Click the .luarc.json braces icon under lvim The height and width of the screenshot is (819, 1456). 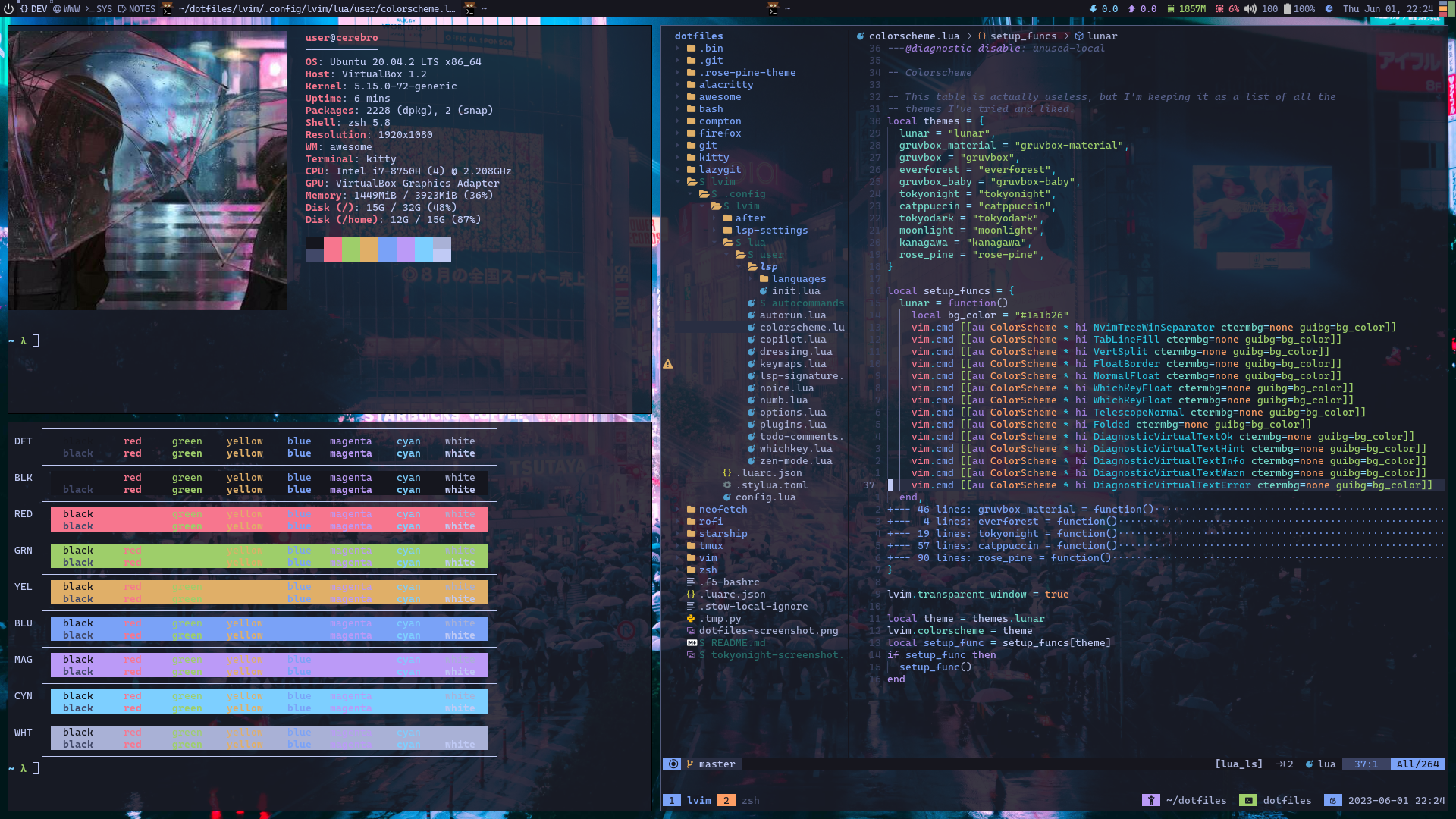(x=727, y=473)
